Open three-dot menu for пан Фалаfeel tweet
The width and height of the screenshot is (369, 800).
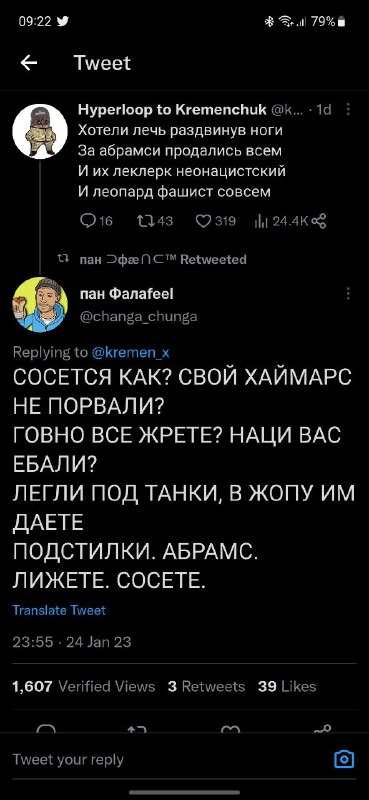click(x=349, y=294)
